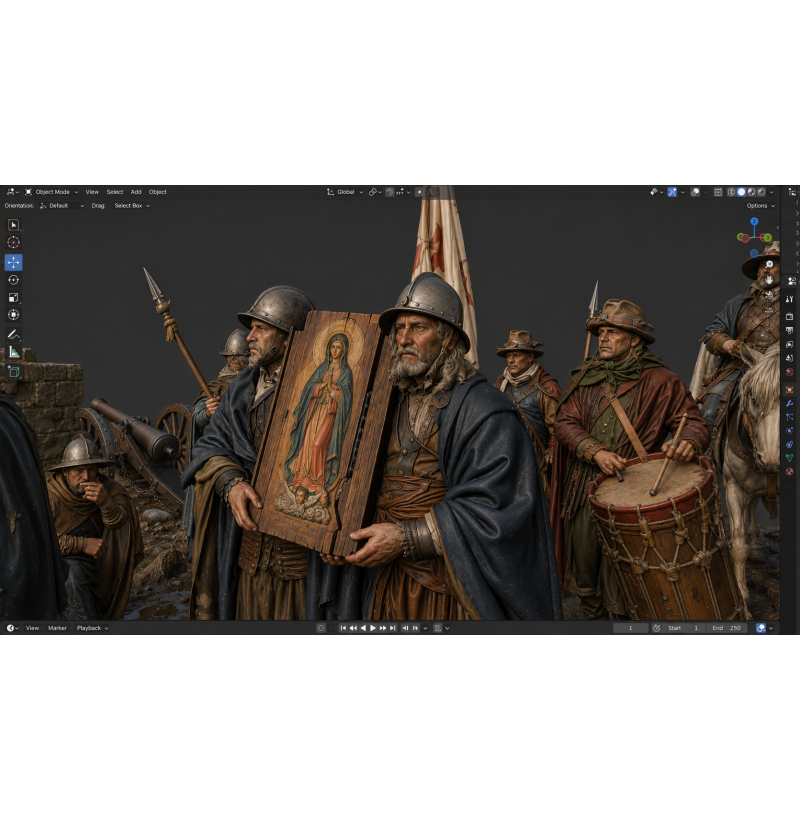Jump to next keyframe
This screenshot has height=820, width=800.
click(383, 628)
